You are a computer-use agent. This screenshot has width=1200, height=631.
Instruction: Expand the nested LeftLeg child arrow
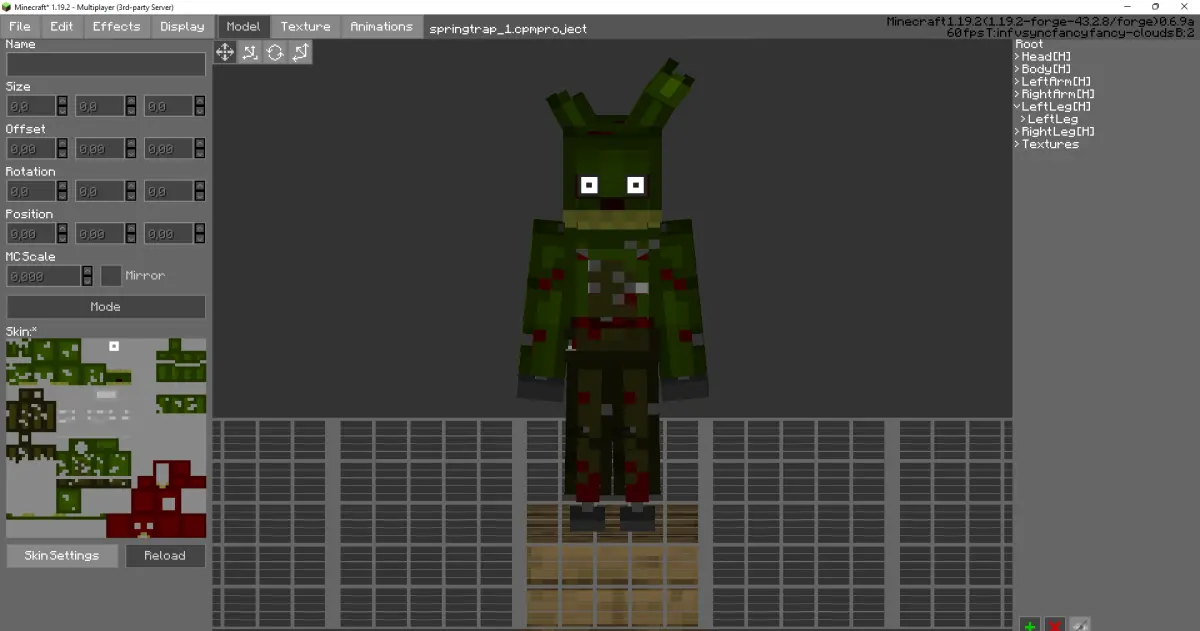[x=1023, y=119]
